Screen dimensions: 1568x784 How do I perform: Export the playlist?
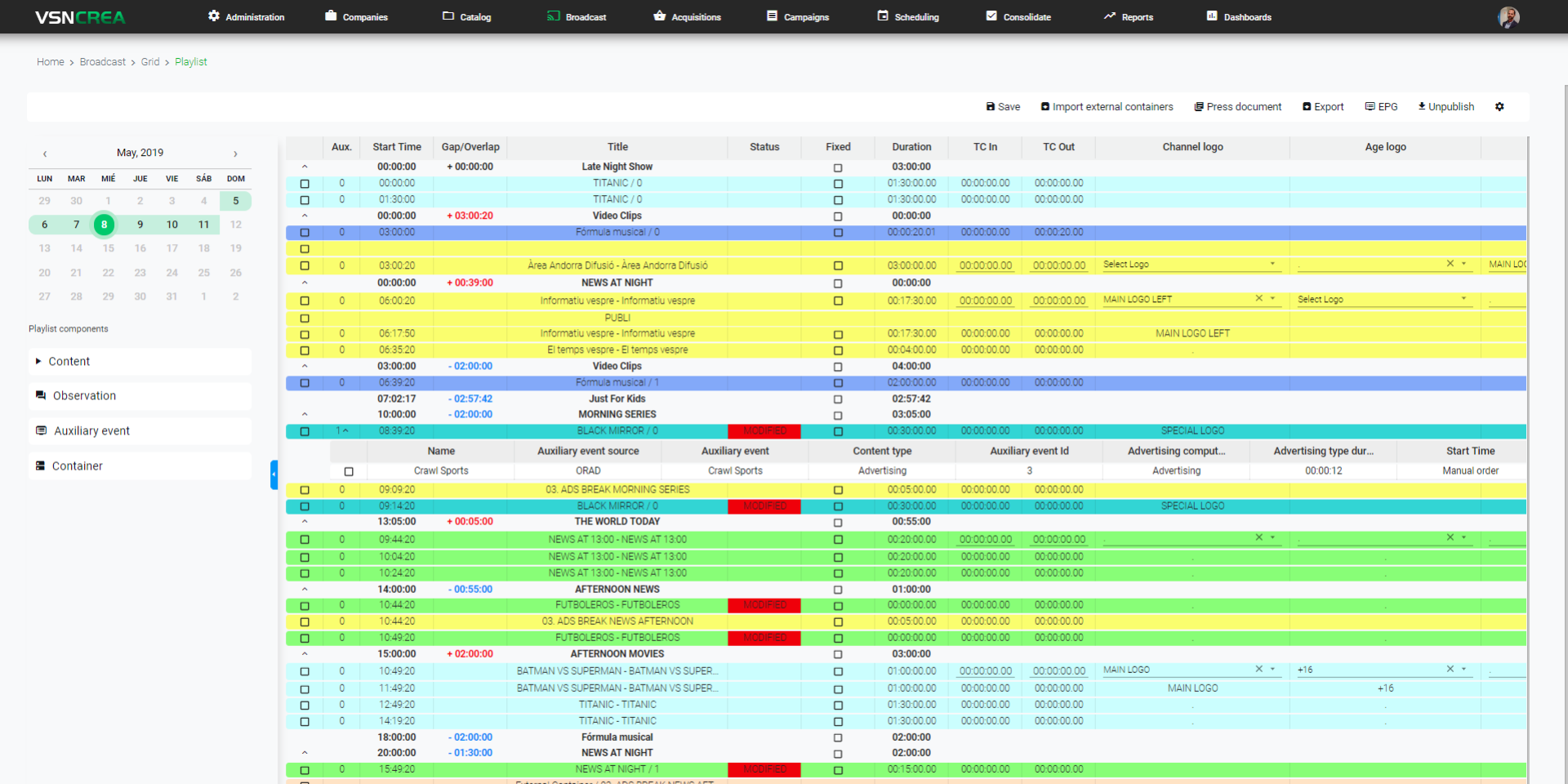1323,107
